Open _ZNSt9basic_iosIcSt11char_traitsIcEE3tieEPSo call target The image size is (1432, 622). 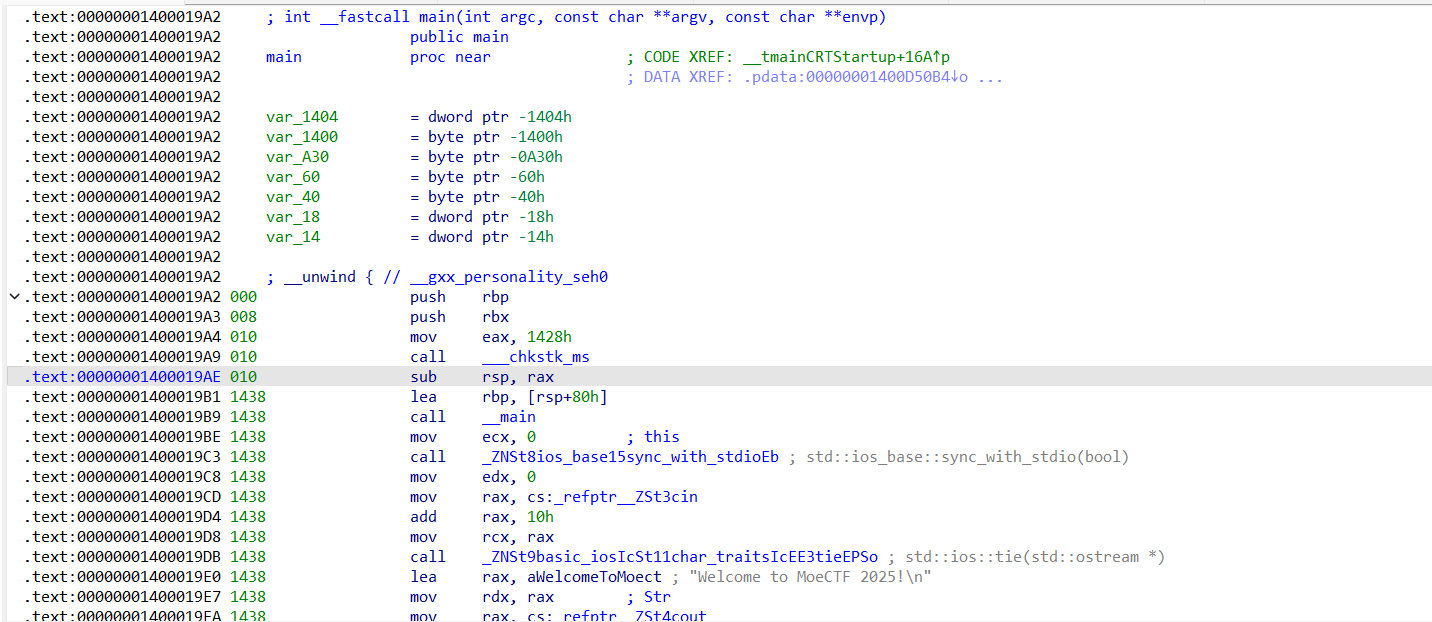[680, 557]
